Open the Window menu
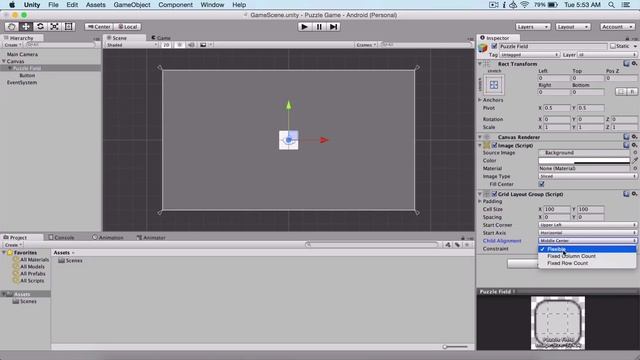 212,5
